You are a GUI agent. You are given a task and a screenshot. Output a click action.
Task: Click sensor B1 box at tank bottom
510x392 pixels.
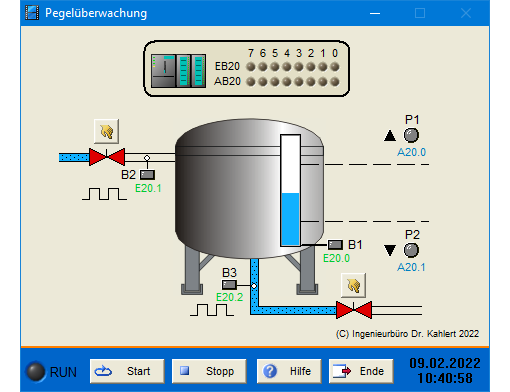pyautogui.click(x=335, y=245)
